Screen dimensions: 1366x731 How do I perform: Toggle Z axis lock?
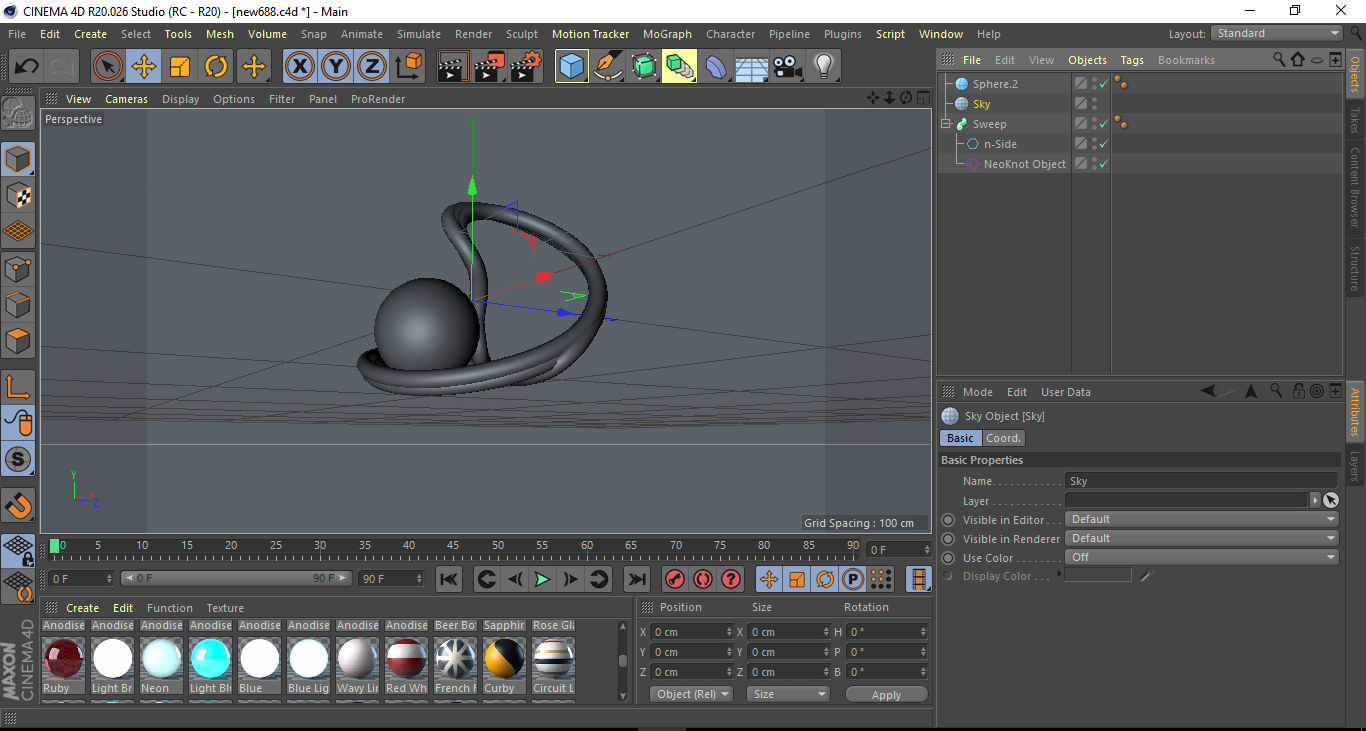coord(372,67)
